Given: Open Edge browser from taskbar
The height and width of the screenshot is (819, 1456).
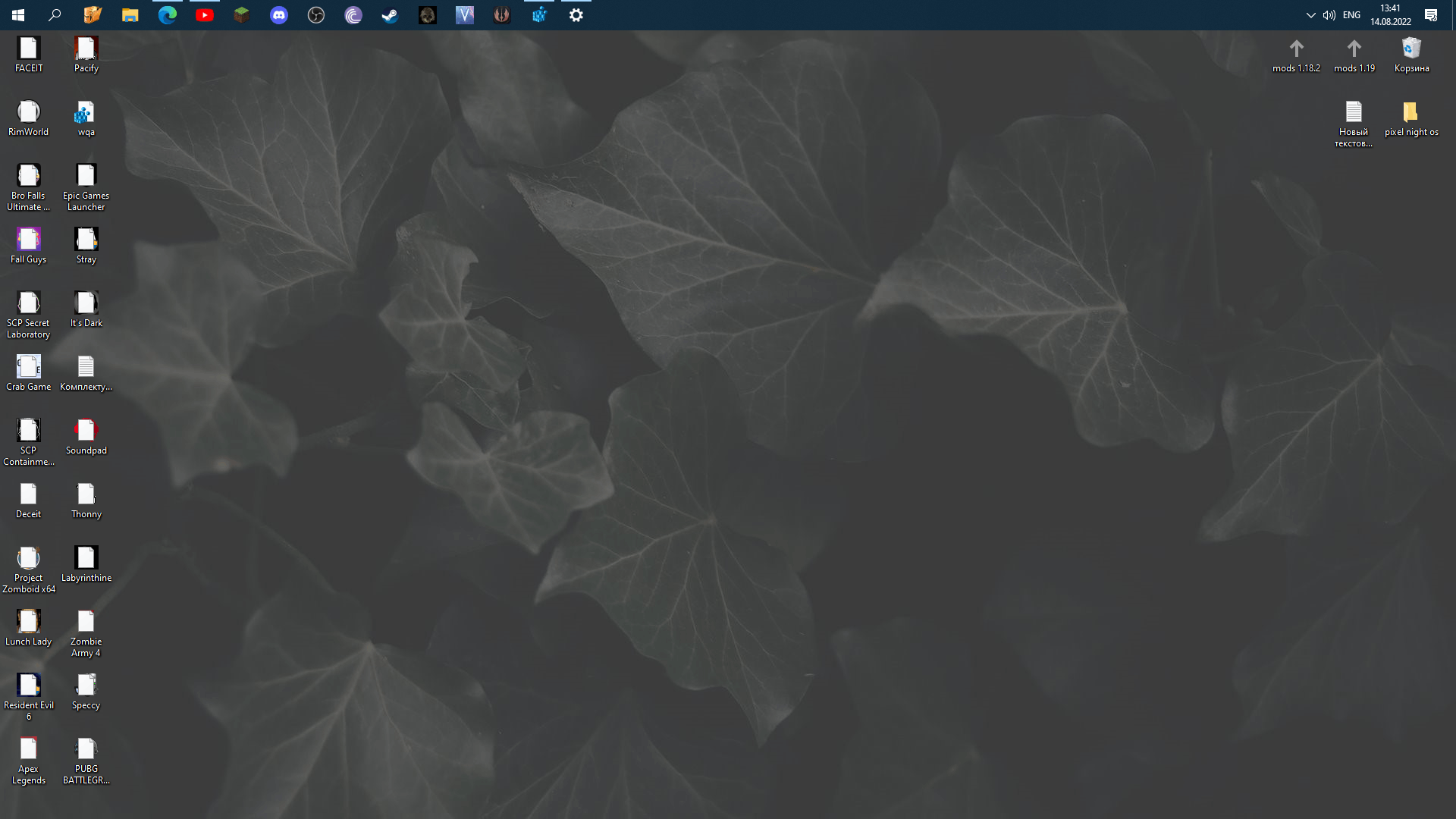Looking at the screenshot, I should pyautogui.click(x=167, y=15).
